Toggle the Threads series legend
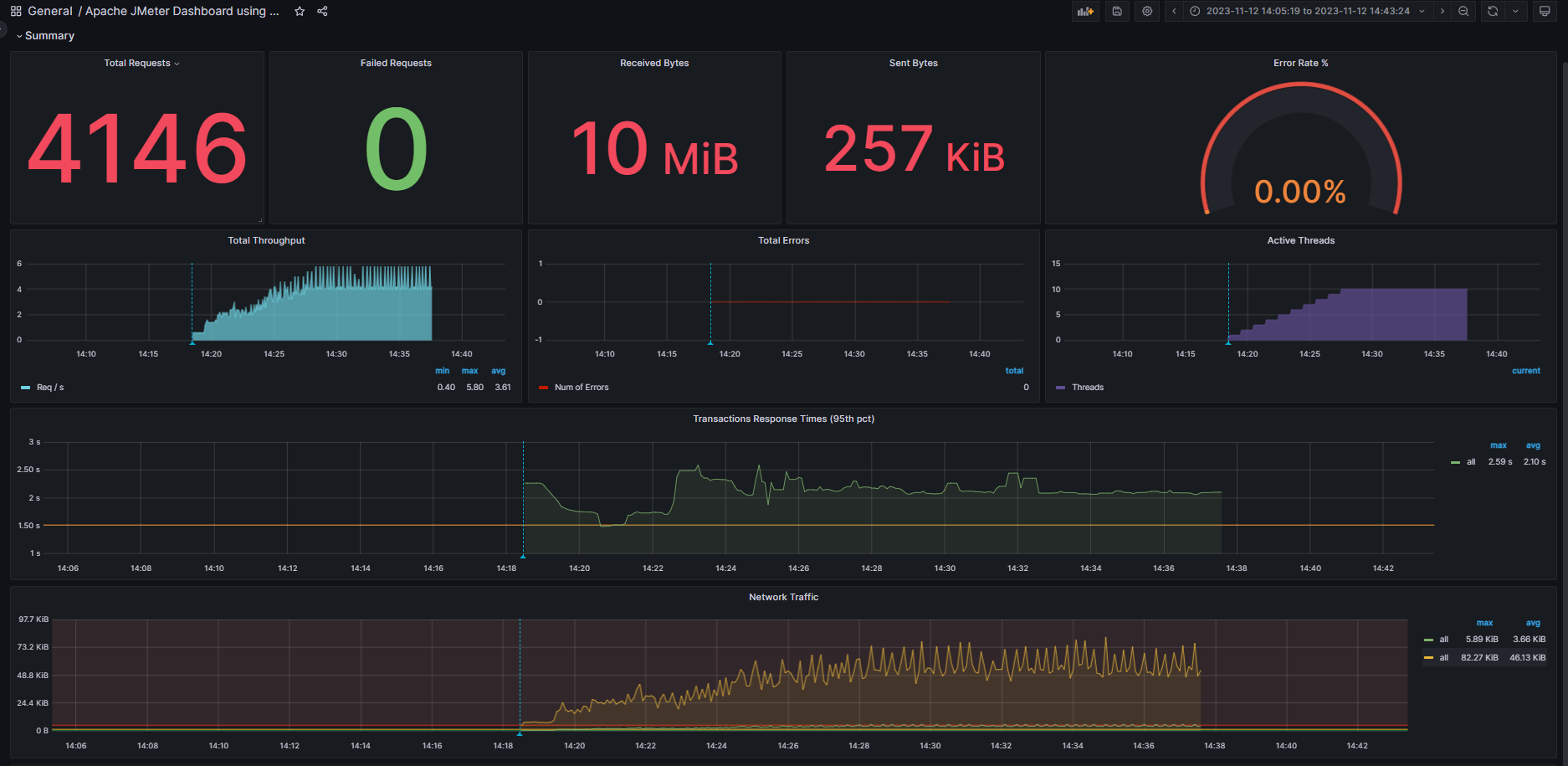1568x766 pixels. [x=1088, y=388]
